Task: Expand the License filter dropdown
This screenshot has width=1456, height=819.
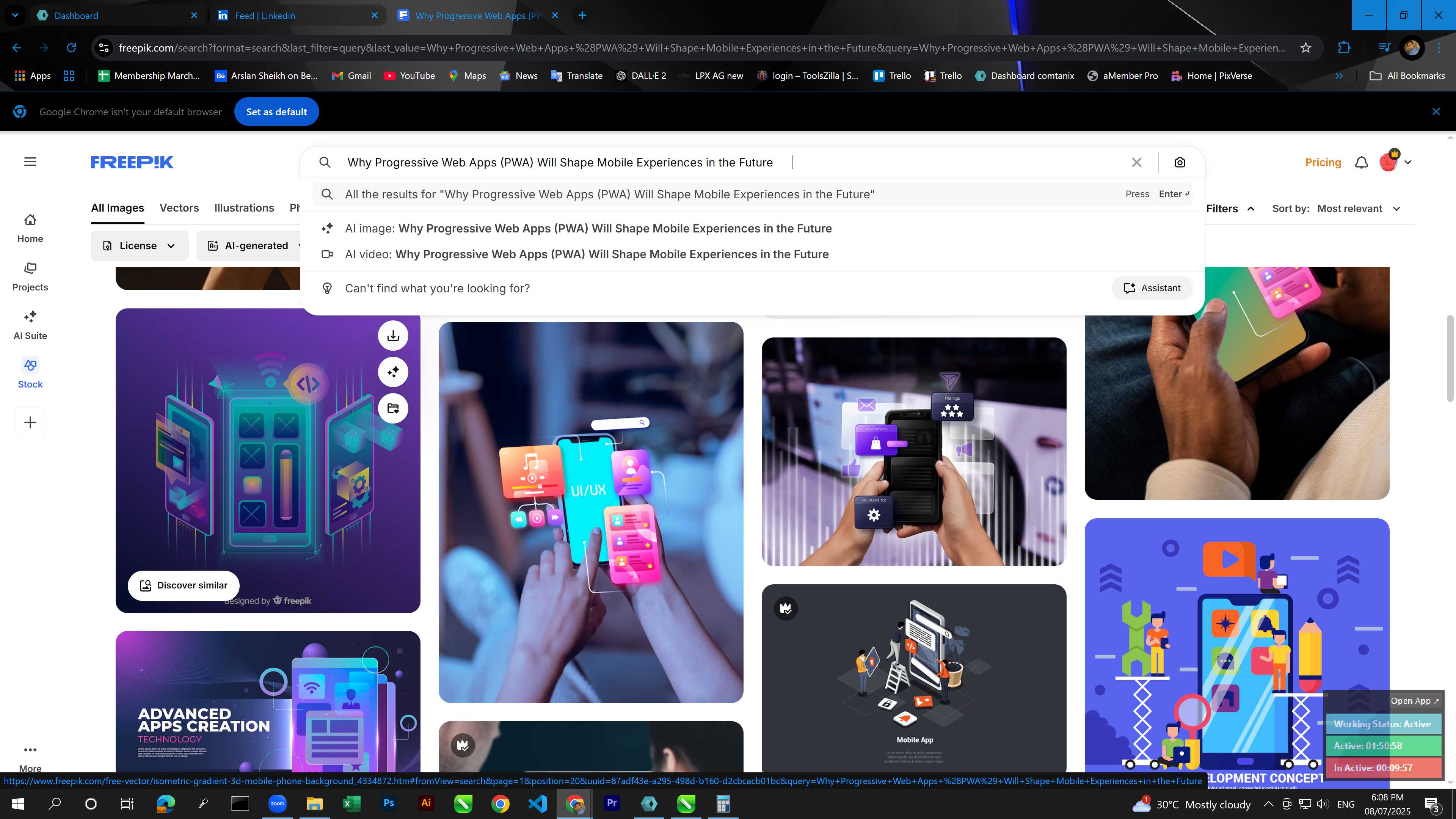Action: 140,246
